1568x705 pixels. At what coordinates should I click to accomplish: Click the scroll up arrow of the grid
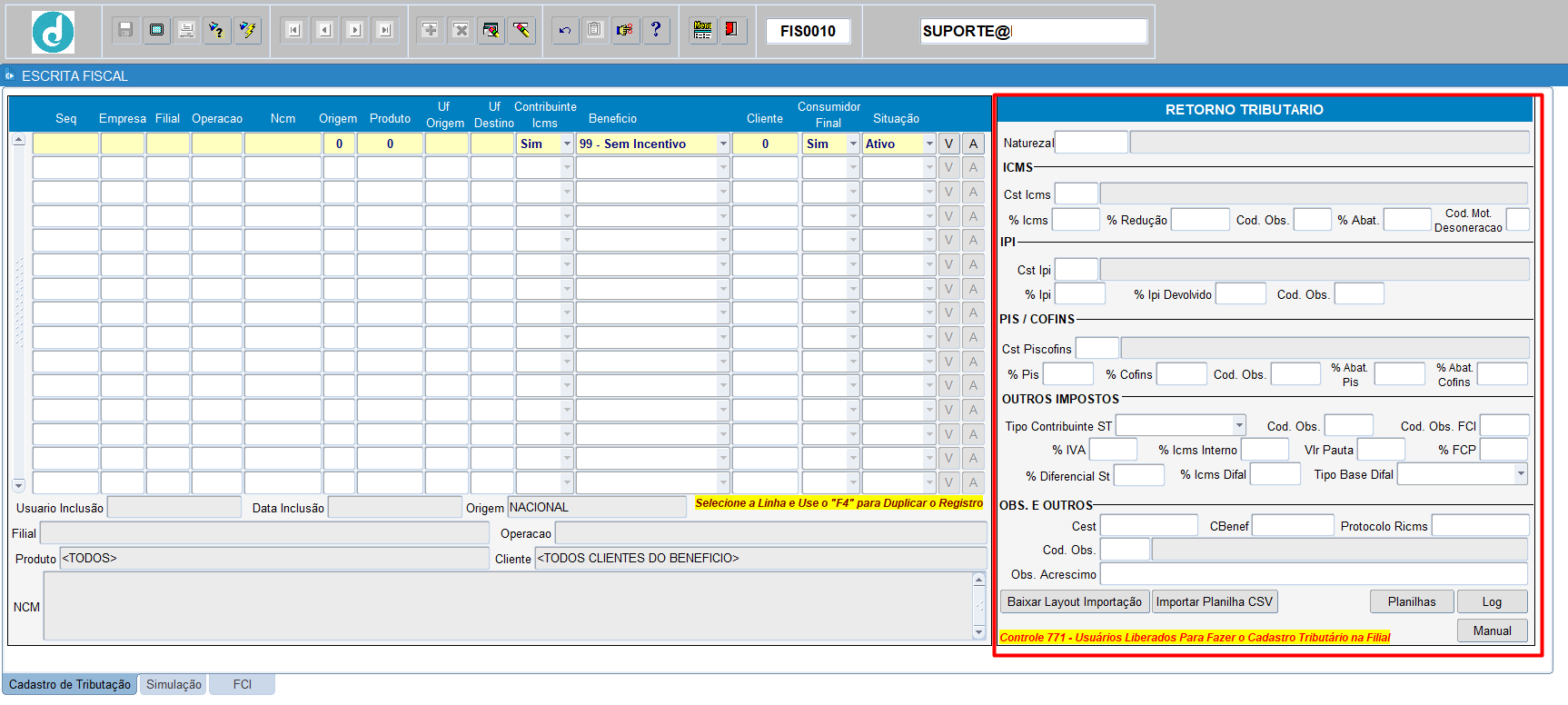[18, 140]
